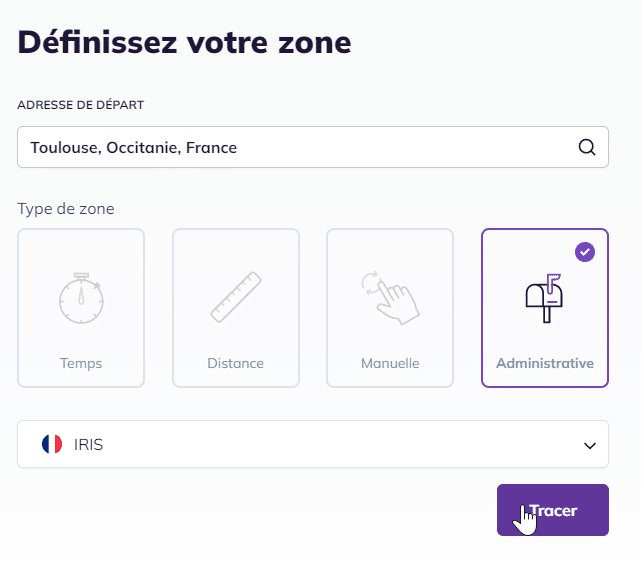This screenshot has width=641, height=561.
Task: Click the French flag icon
Action: pos(52,444)
